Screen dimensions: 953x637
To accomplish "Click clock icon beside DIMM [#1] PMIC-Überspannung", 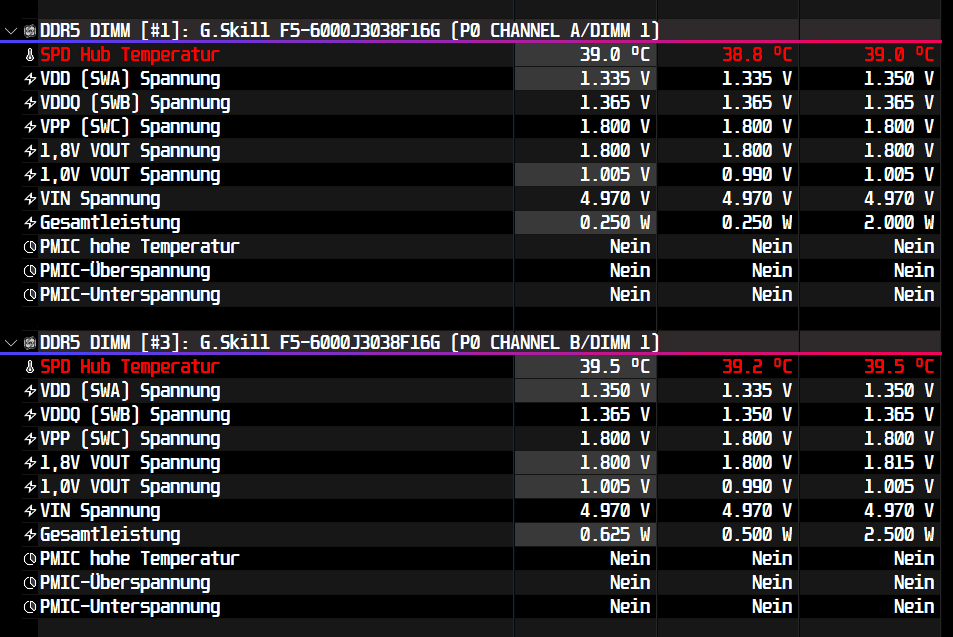I will tap(30, 270).
